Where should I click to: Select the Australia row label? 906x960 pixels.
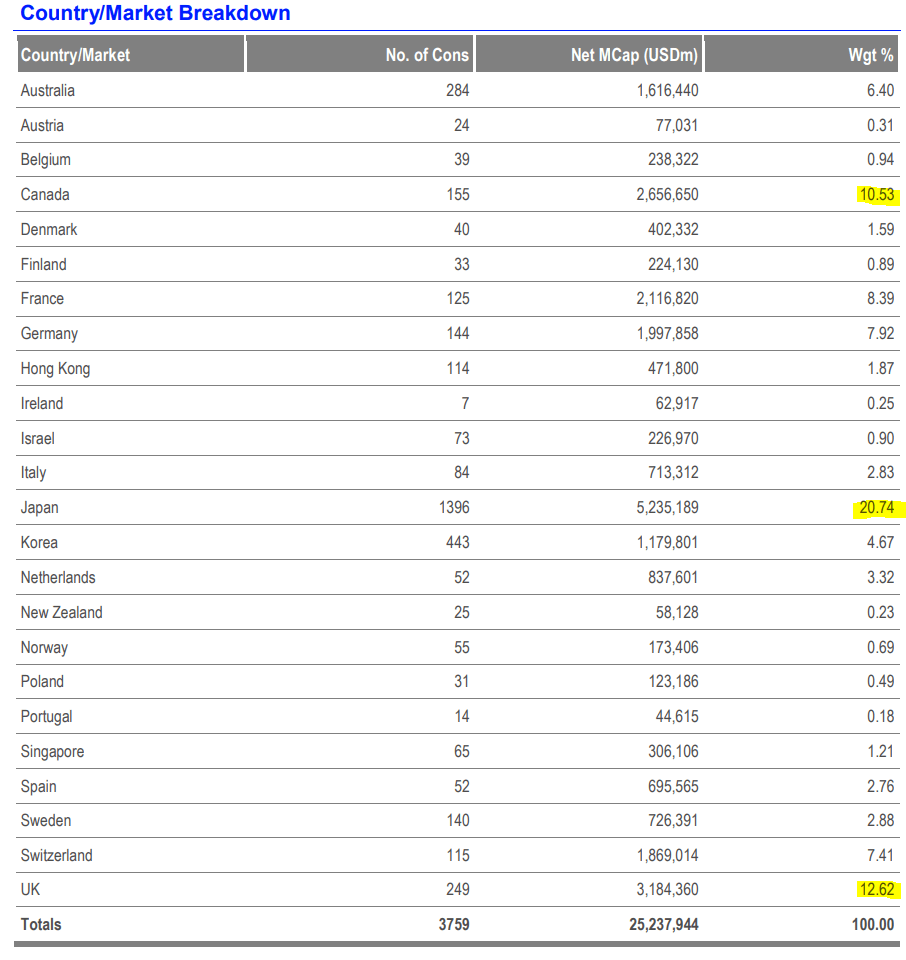click(48, 91)
